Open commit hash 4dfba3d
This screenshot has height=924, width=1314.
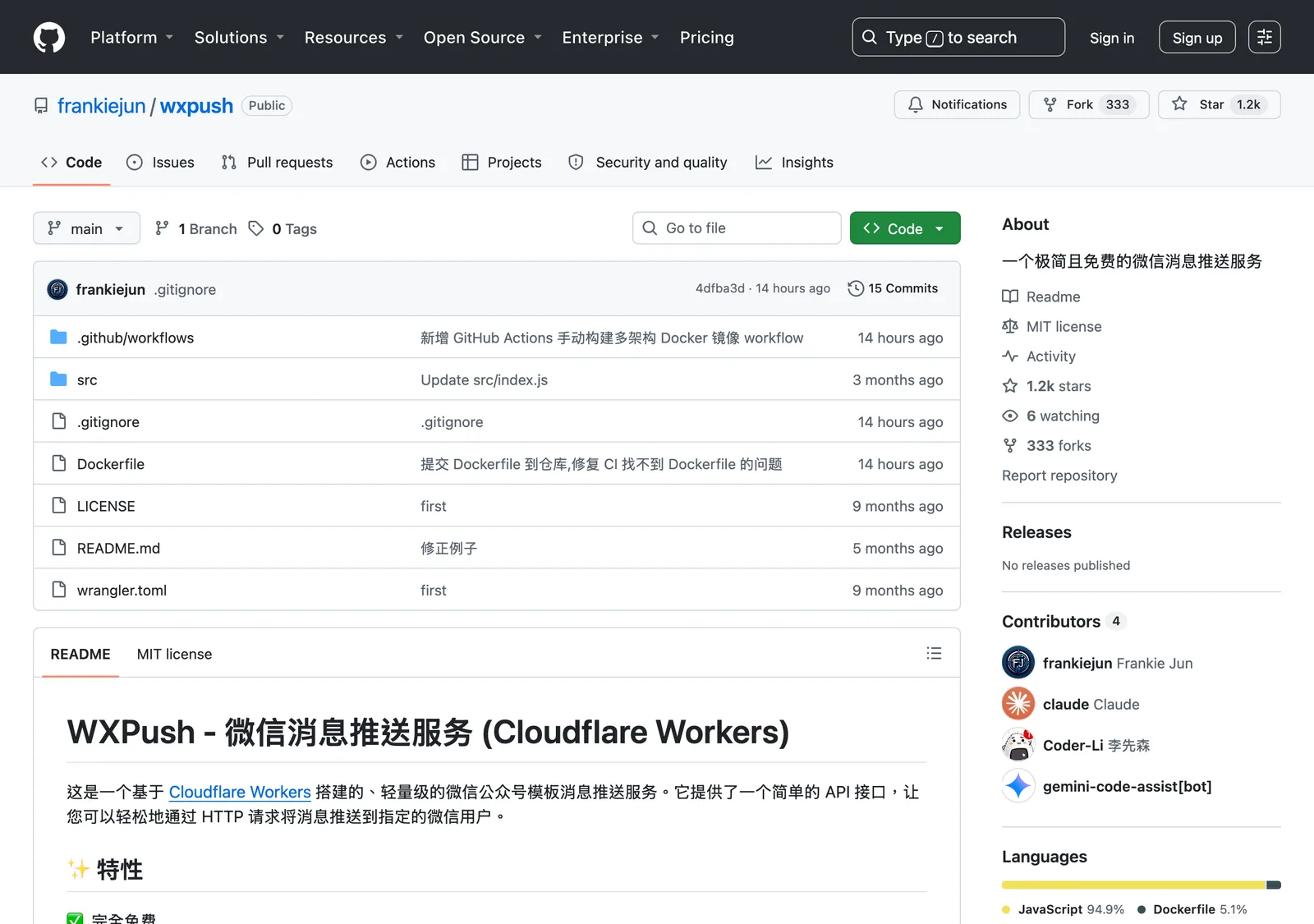pos(719,288)
